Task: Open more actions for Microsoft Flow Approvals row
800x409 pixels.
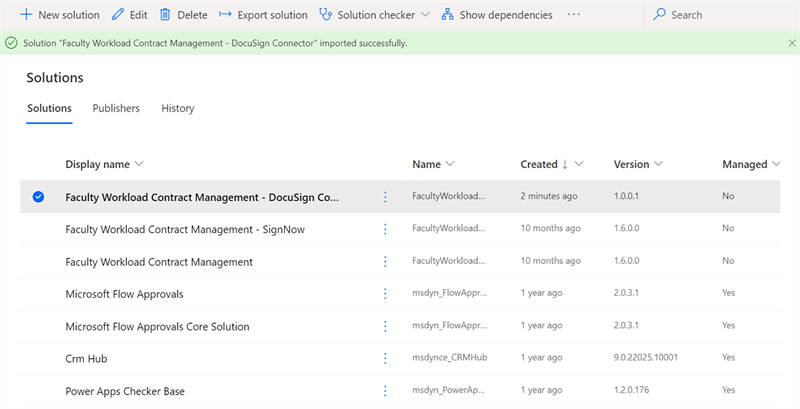Action: point(385,294)
